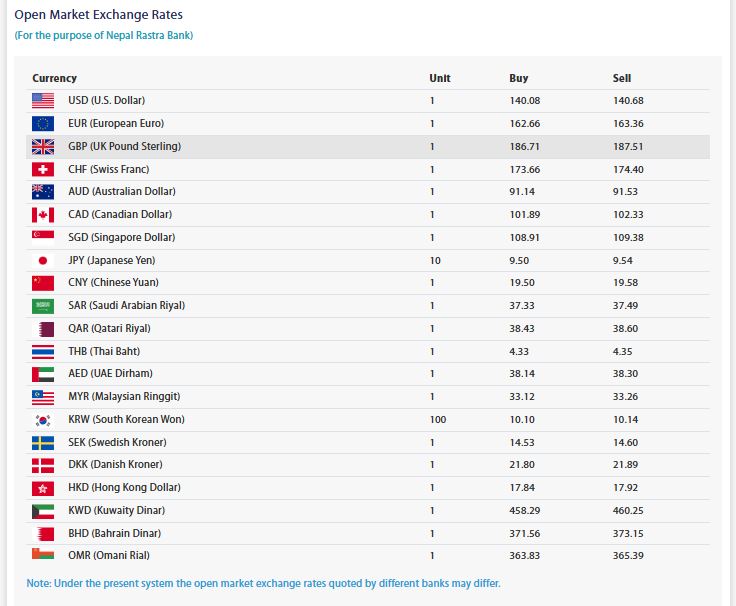Click the European Union flag icon
The image size is (736, 606).
click(43, 124)
